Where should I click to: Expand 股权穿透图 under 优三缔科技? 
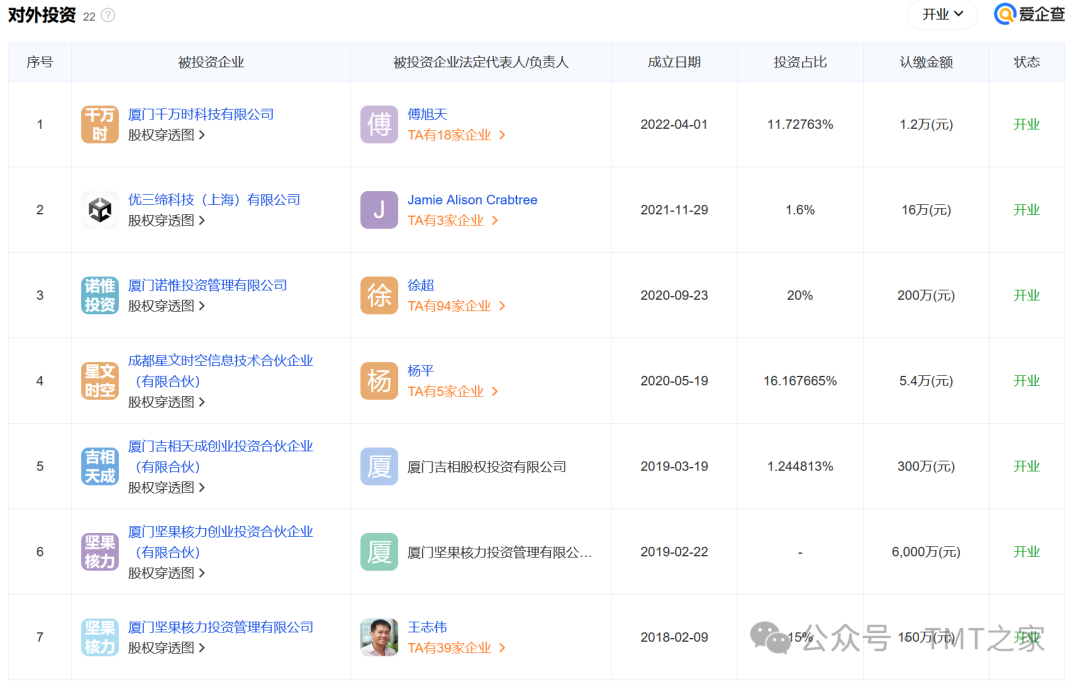[166, 220]
